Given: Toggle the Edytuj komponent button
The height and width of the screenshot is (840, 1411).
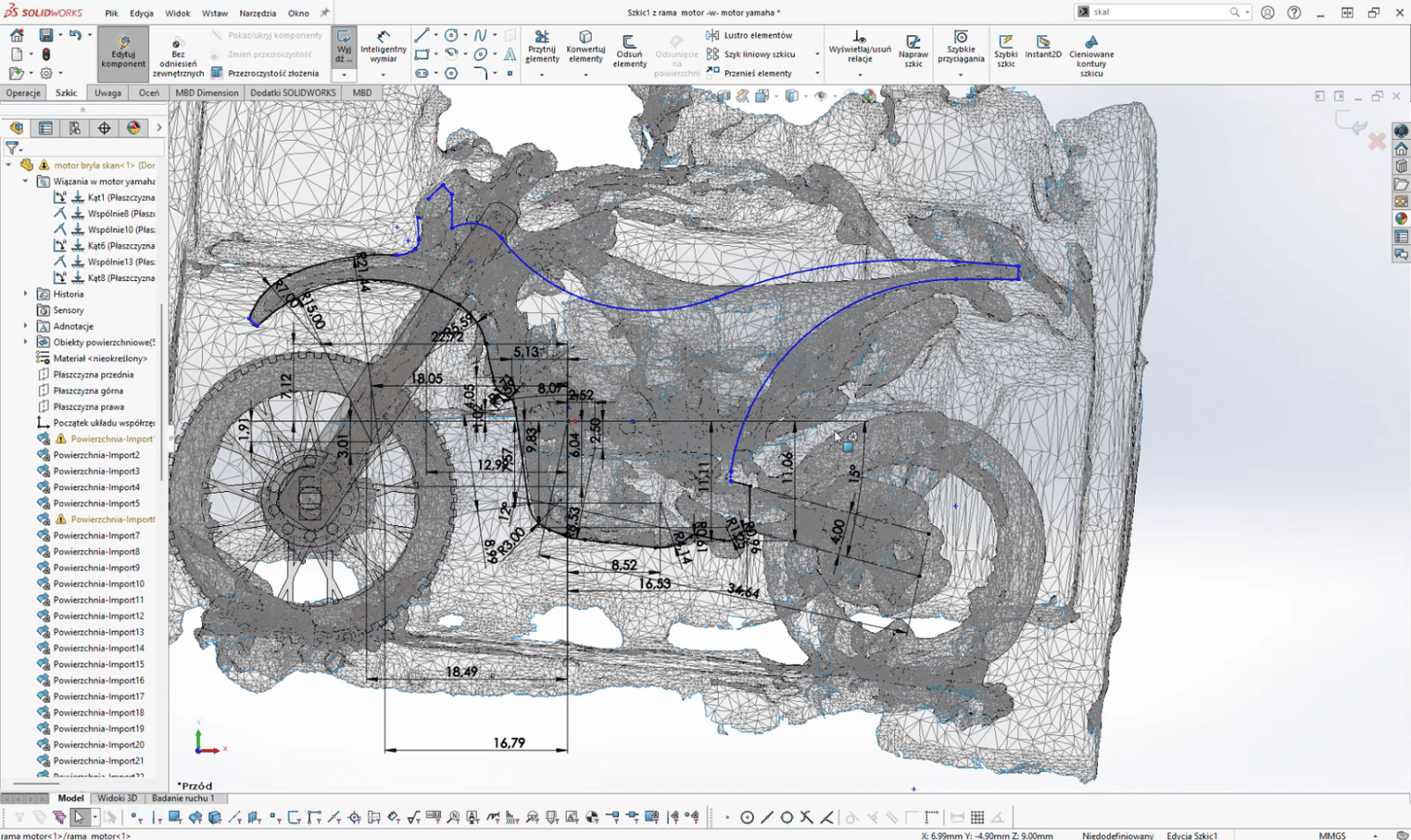Looking at the screenshot, I should click(123, 54).
